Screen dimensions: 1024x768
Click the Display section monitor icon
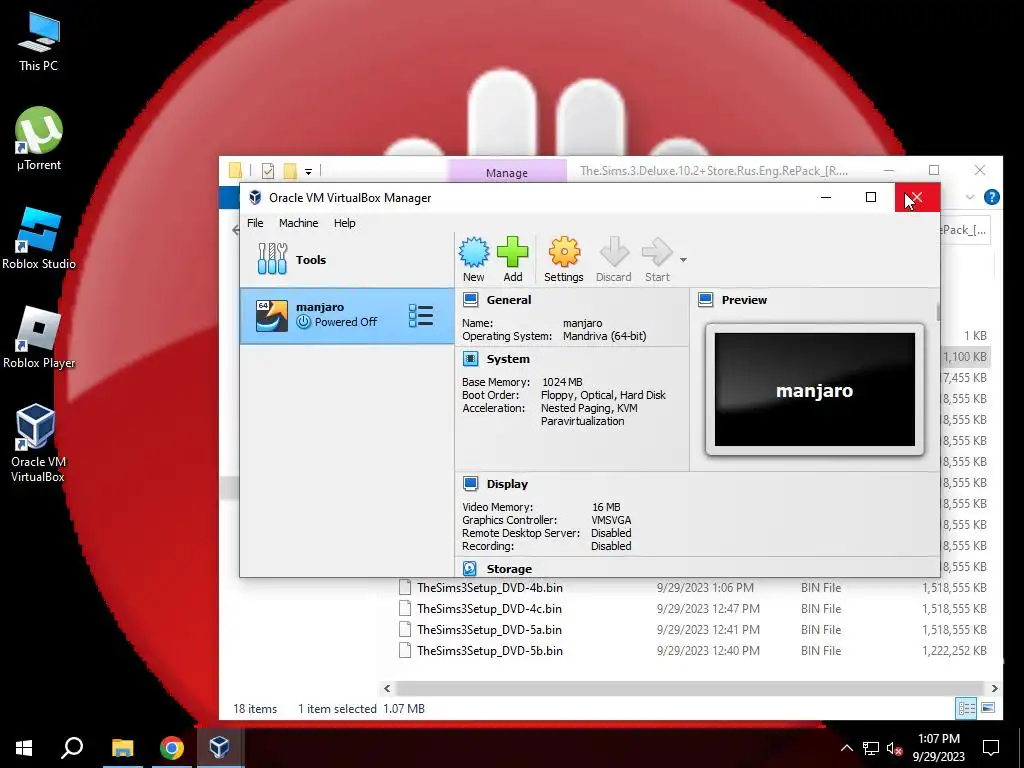click(470, 483)
